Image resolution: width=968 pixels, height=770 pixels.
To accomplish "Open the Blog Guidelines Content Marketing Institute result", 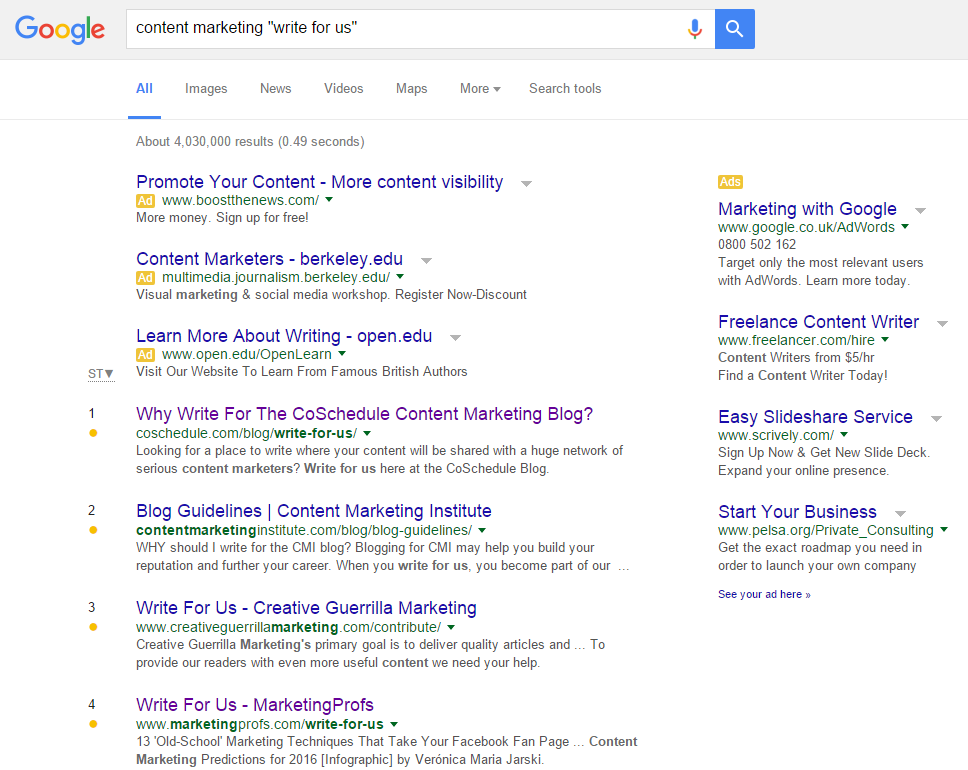I will (313, 511).
